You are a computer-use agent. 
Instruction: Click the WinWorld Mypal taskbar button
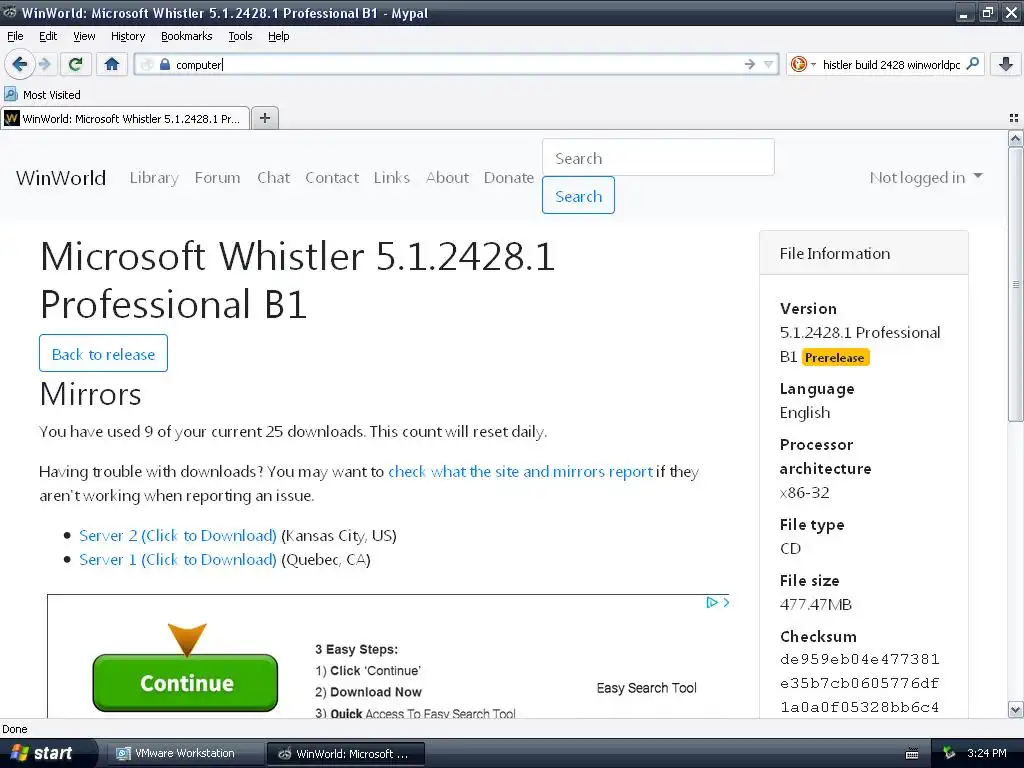346,754
